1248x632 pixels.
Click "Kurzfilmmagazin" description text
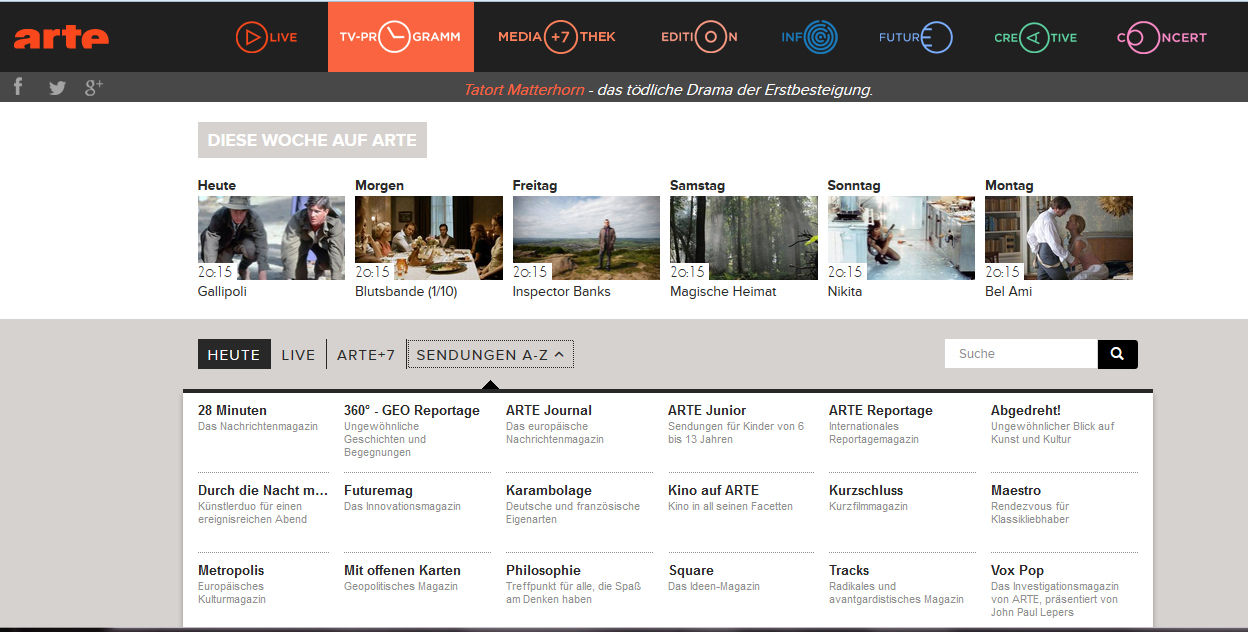tap(868, 506)
